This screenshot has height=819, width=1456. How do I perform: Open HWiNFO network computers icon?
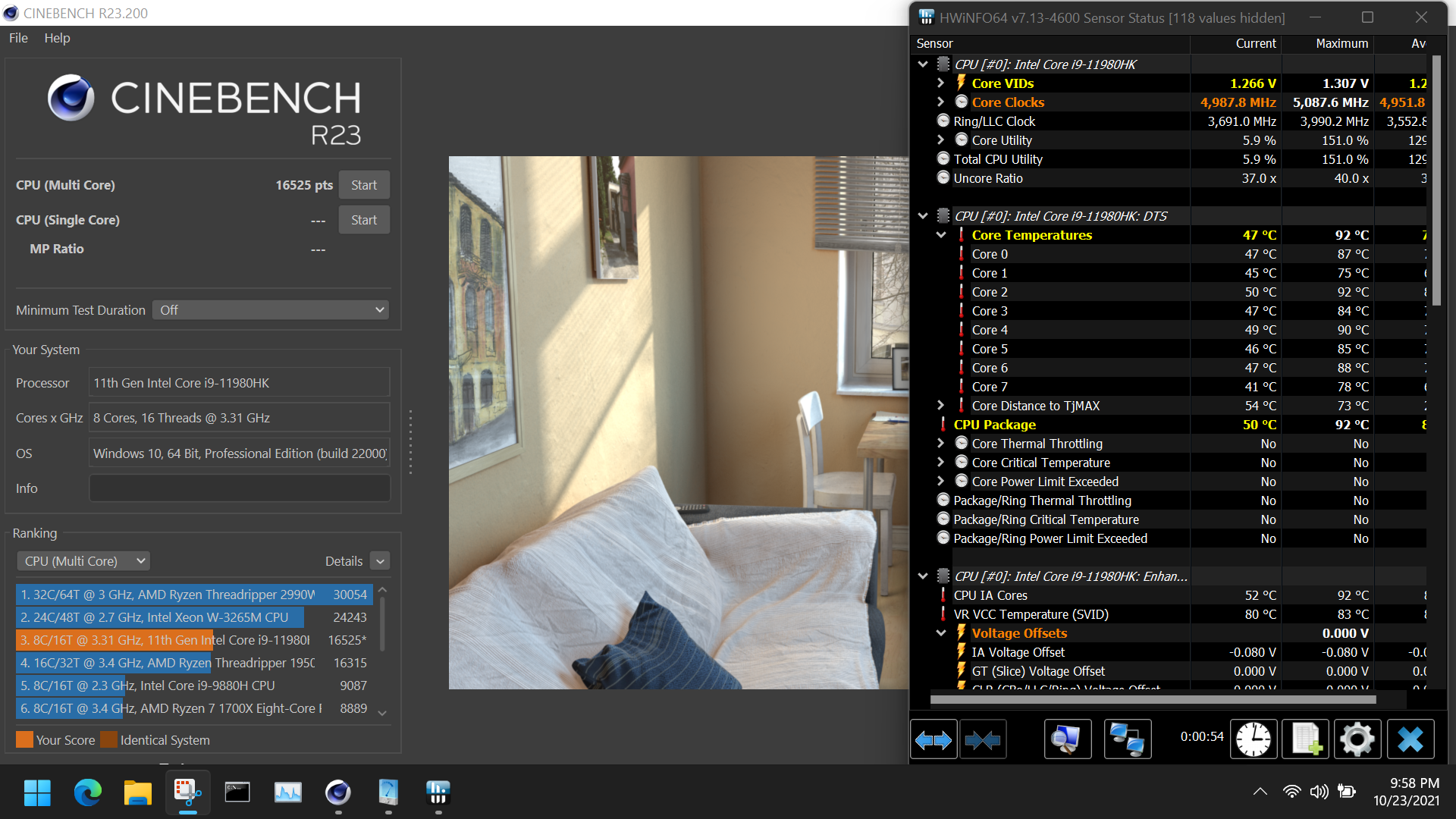(x=1127, y=739)
